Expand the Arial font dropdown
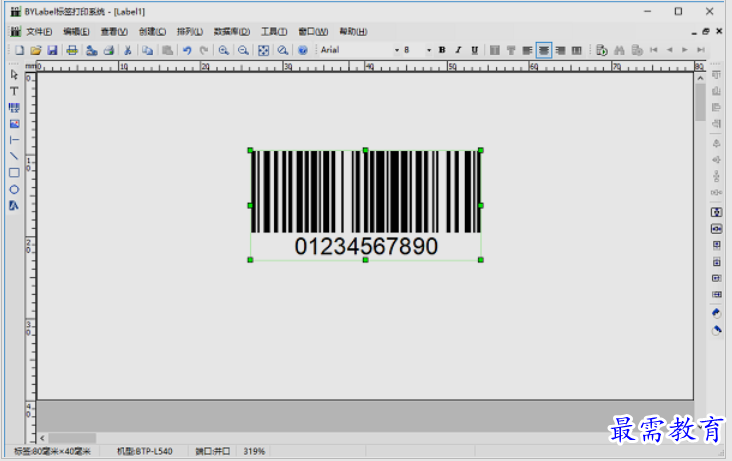Viewport: 732px width, 461px height. click(396, 50)
